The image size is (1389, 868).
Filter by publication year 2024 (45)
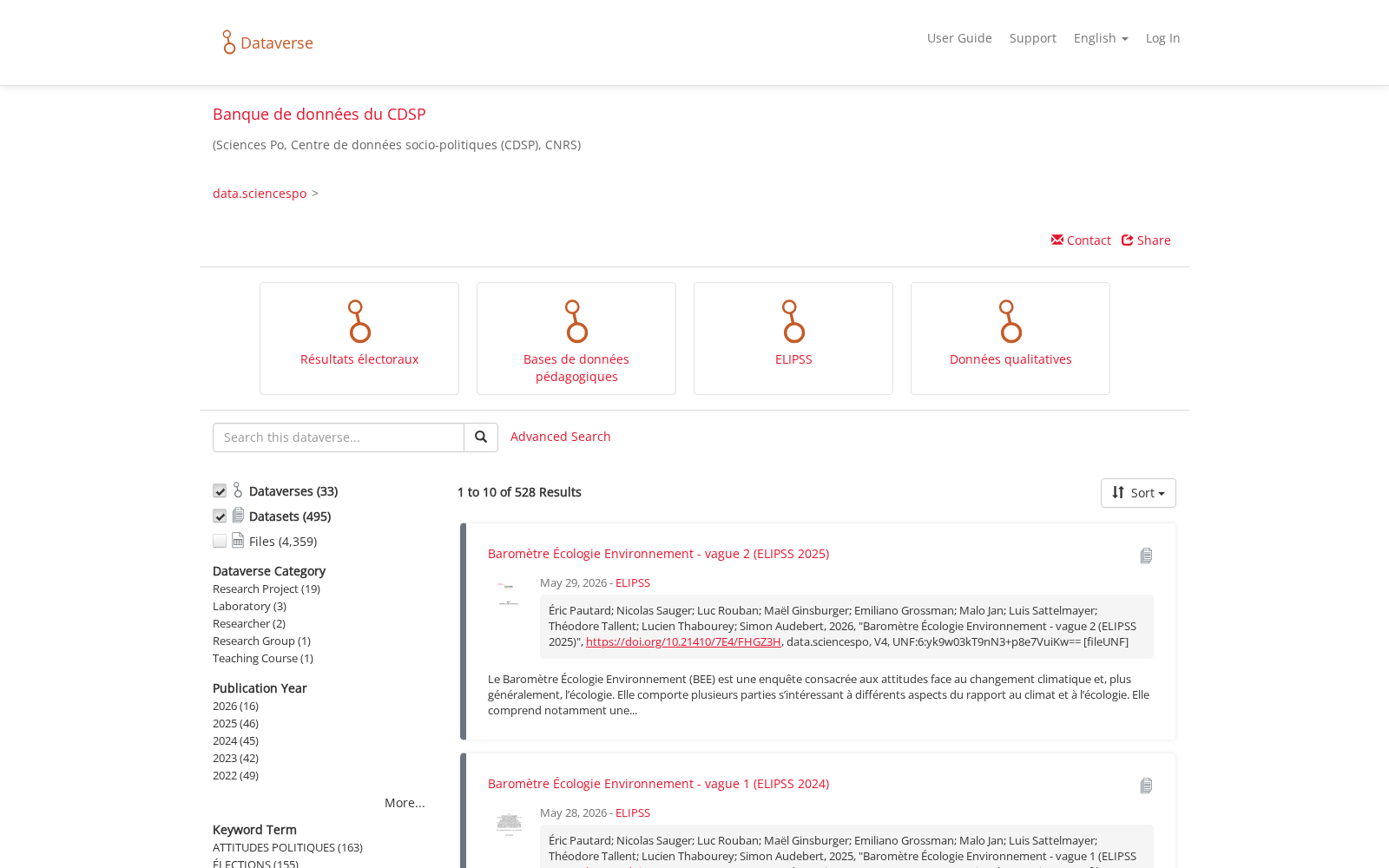point(235,740)
